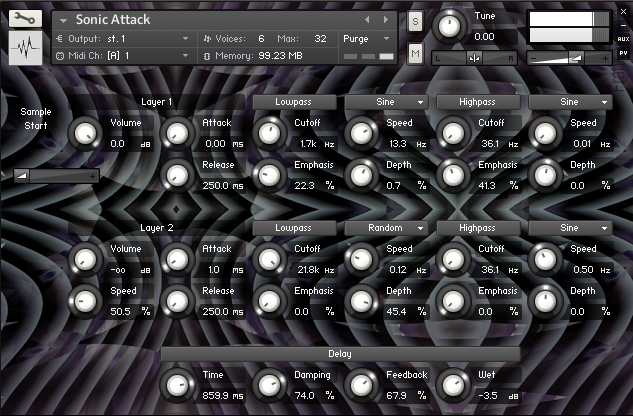633x416 pixels.
Task: Click Layer 2 Attack knob
Action: coord(177,260)
